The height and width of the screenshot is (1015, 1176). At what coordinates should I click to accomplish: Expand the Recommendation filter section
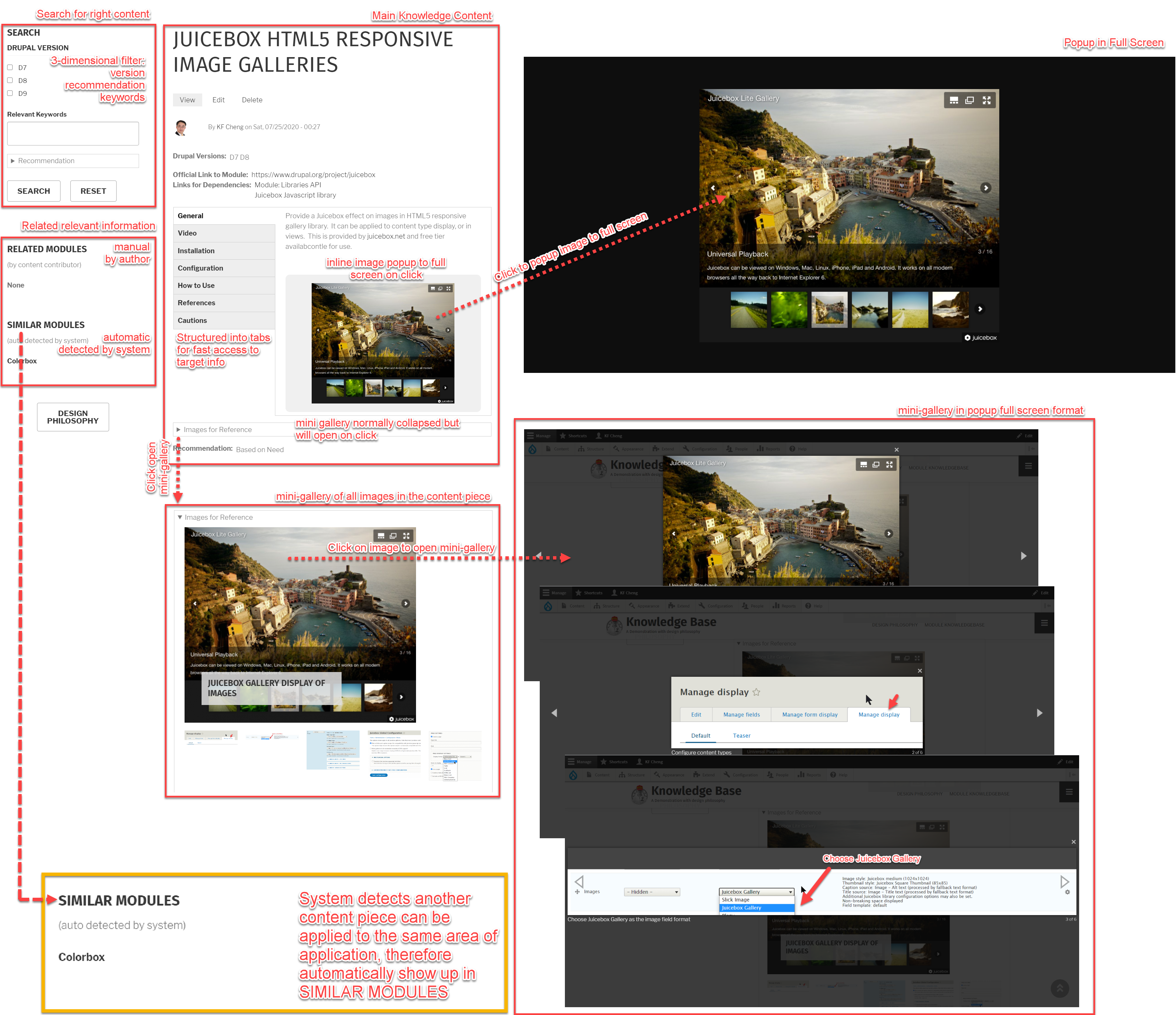(x=73, y=161)
